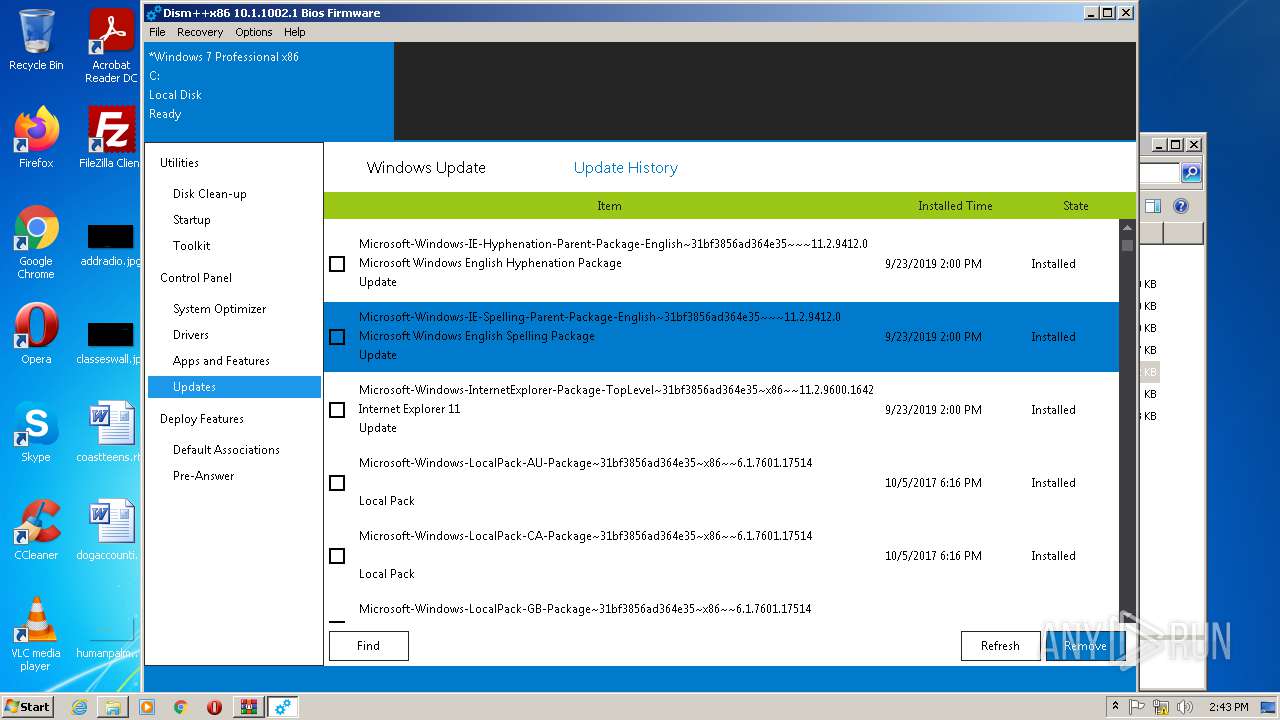Click search field in background window
The width and height of the screenshot is (1280, 720).
(1160, 173)
